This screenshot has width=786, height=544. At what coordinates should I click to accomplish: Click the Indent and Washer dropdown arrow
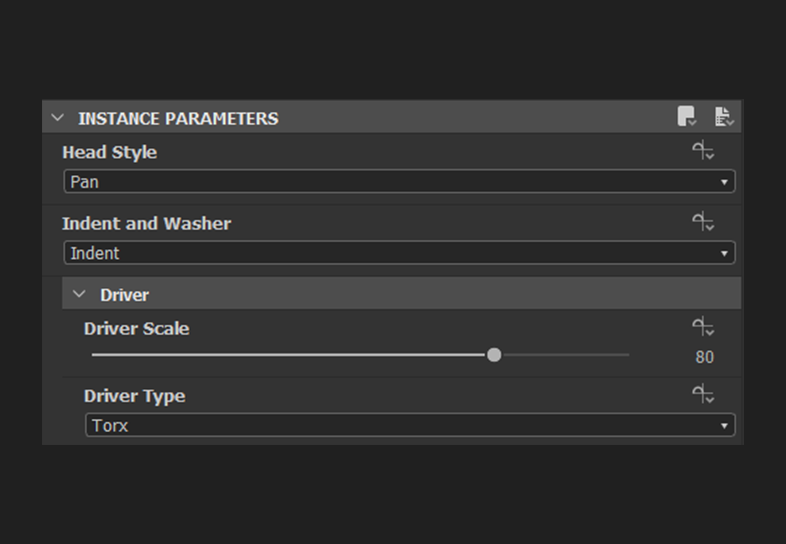coord(724,254)
